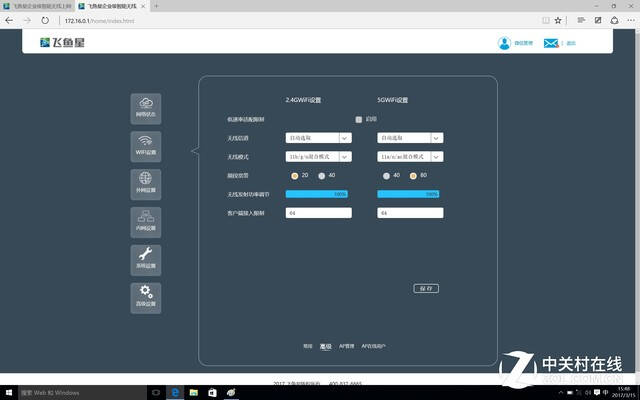Open the Edge Hub icon
Viewport: 640px width, 400px height.
tap(581, 20)
